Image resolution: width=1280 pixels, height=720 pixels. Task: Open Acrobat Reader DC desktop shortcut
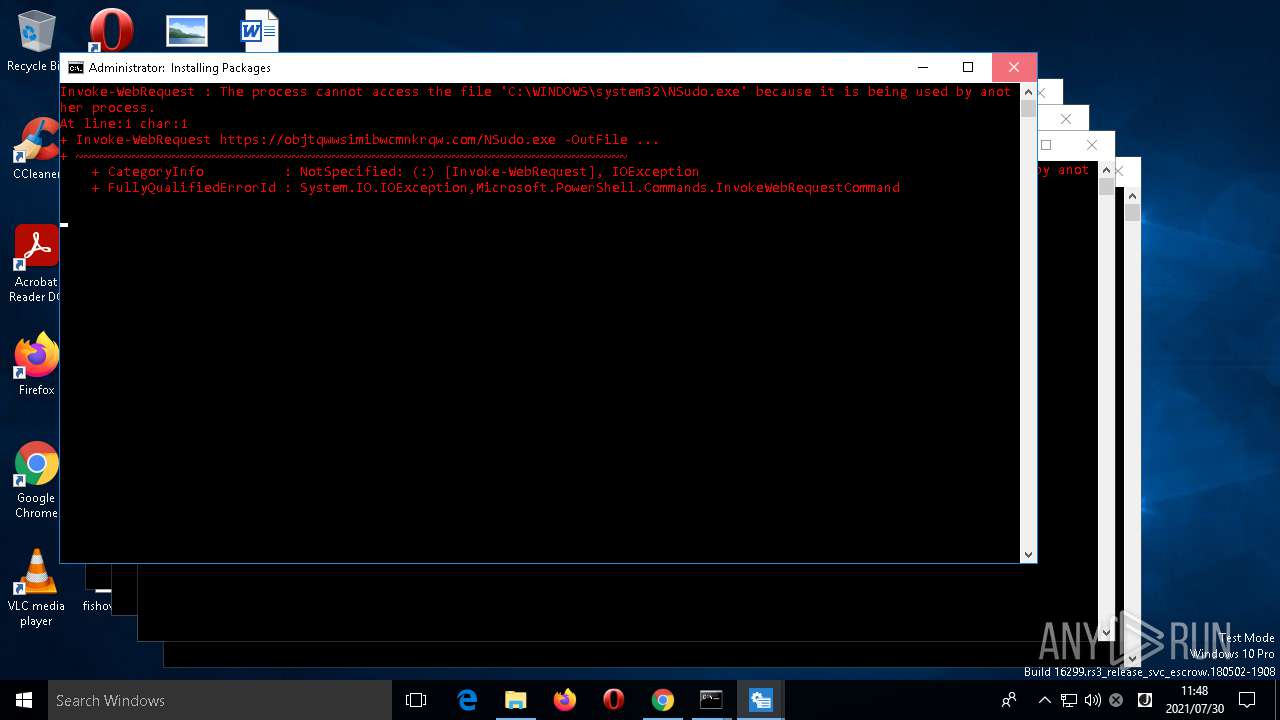(x=36, y=263)
